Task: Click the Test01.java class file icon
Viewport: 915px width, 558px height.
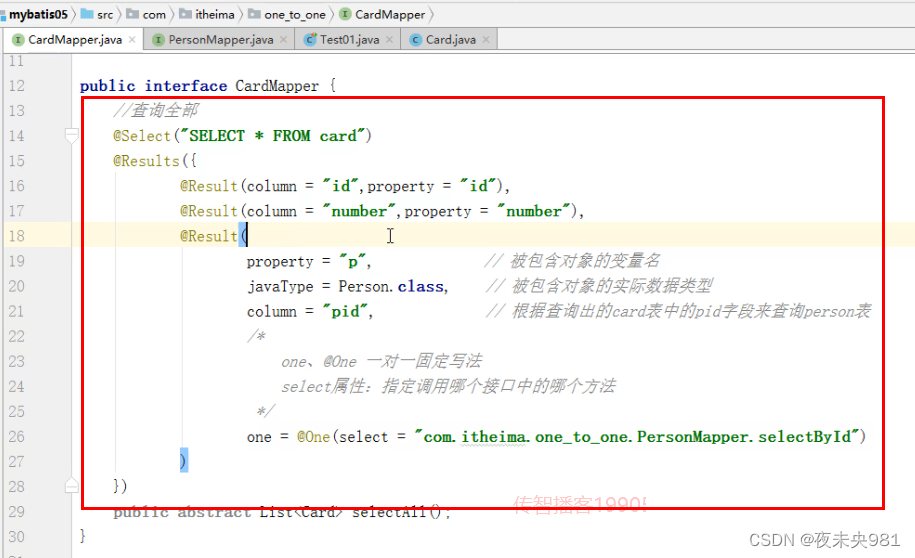Action: (x=310, y=40)
